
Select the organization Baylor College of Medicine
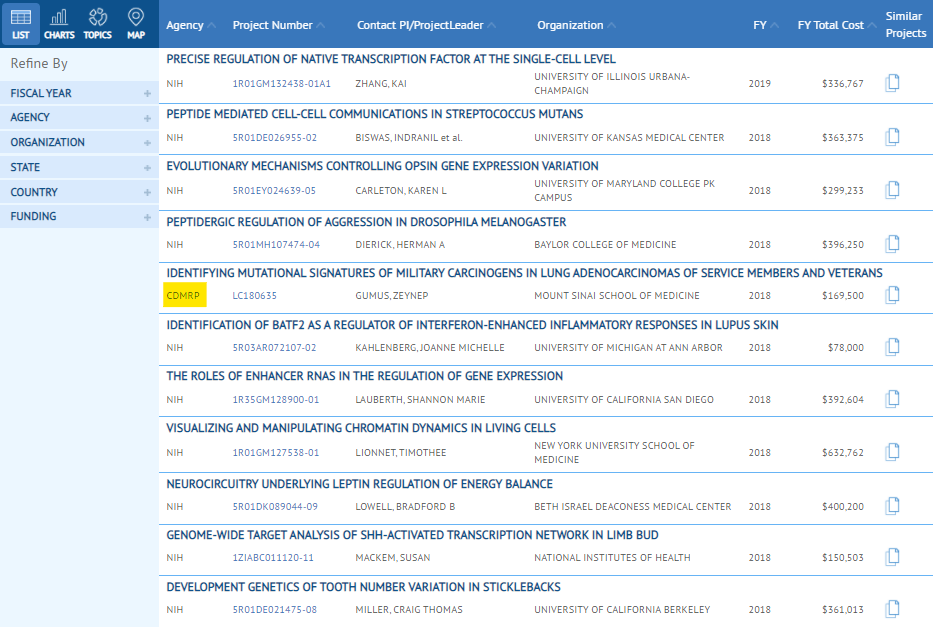click(605, 245)
